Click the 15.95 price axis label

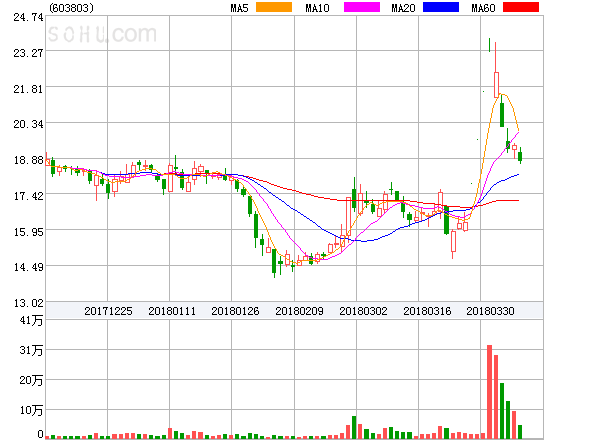pyautogui.click(x=28, y=232)
